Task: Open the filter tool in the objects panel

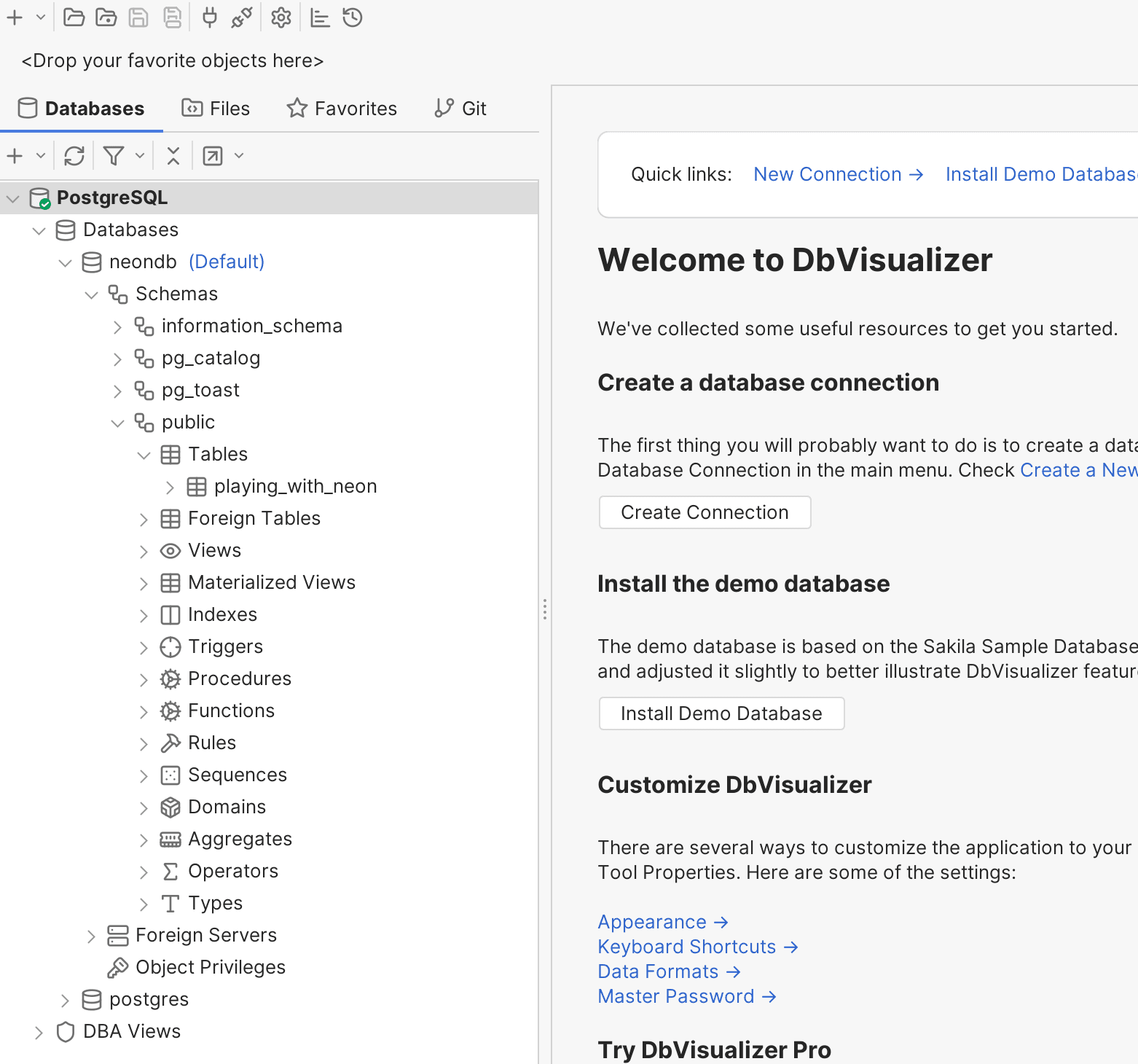Action: point(114,155)
